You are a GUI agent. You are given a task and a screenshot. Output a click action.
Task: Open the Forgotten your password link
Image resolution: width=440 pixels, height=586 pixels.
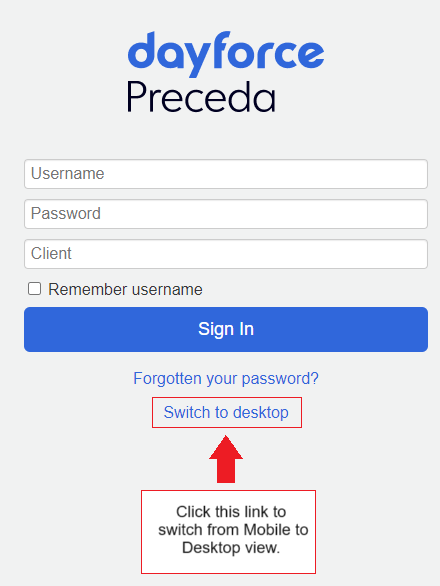(x=226, y=379)
